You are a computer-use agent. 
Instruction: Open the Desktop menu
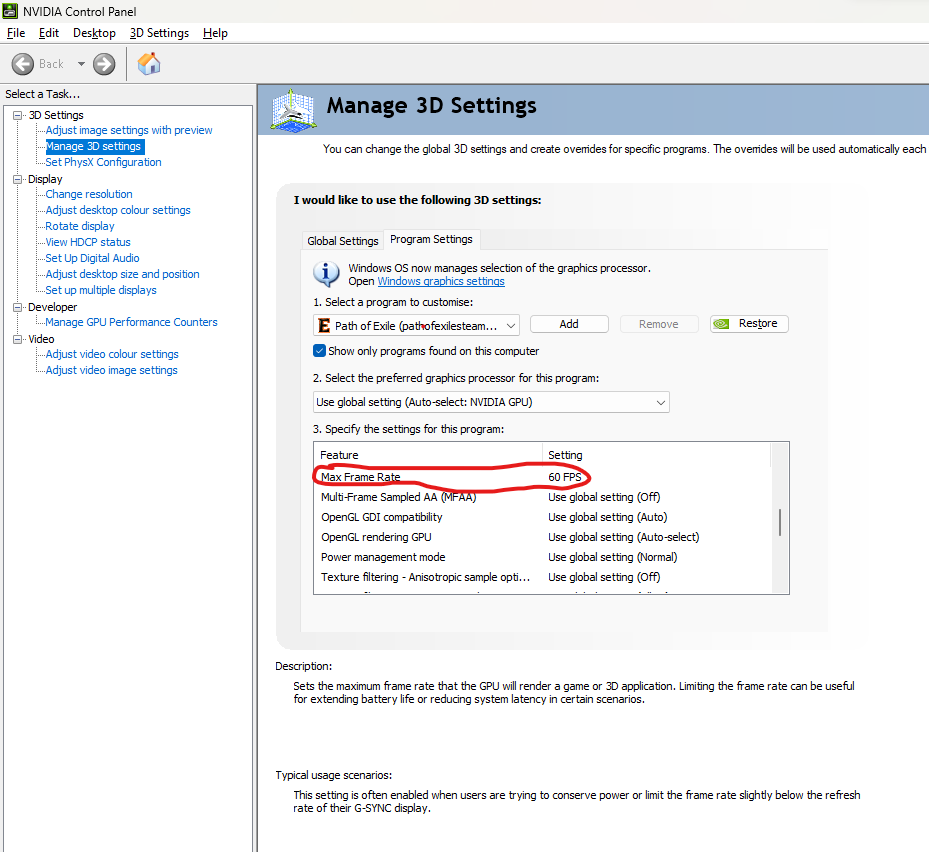[94, 33]
